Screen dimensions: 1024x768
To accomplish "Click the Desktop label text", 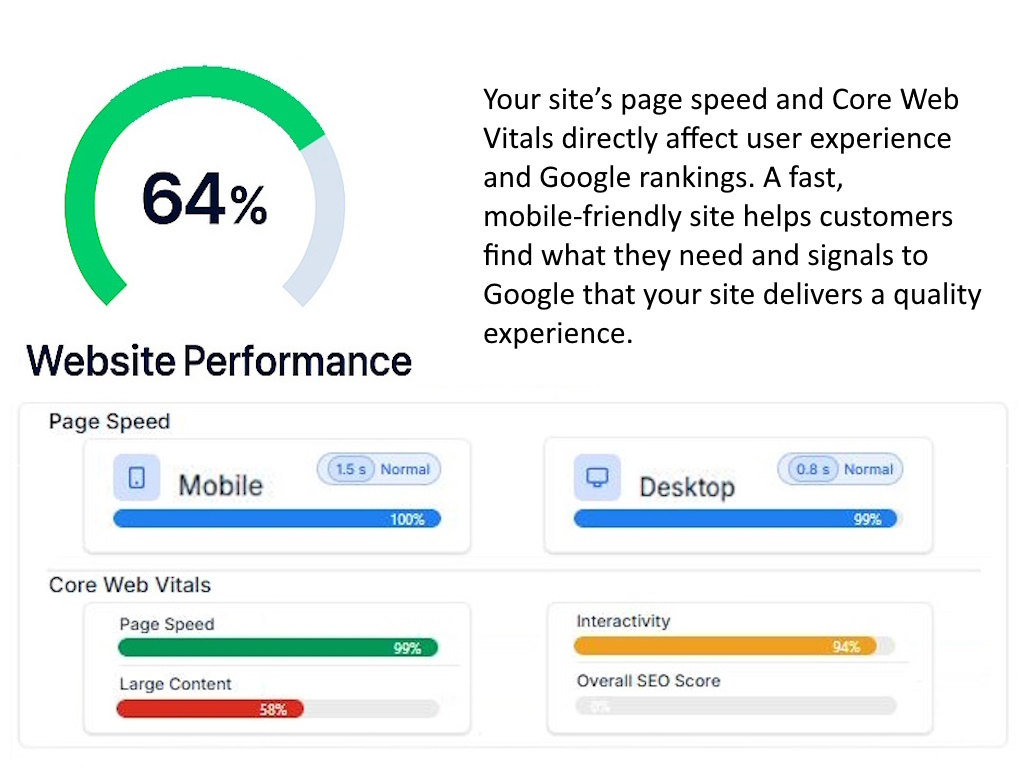I will click(x=688, y=487).
